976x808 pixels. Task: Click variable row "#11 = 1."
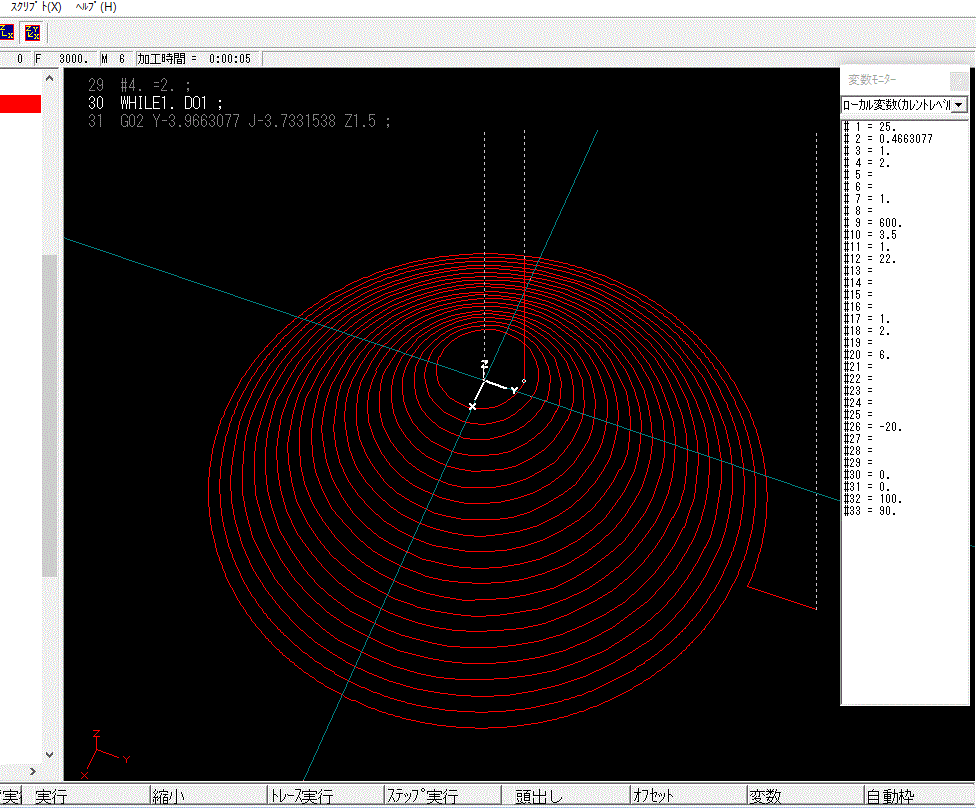point(867,247)
